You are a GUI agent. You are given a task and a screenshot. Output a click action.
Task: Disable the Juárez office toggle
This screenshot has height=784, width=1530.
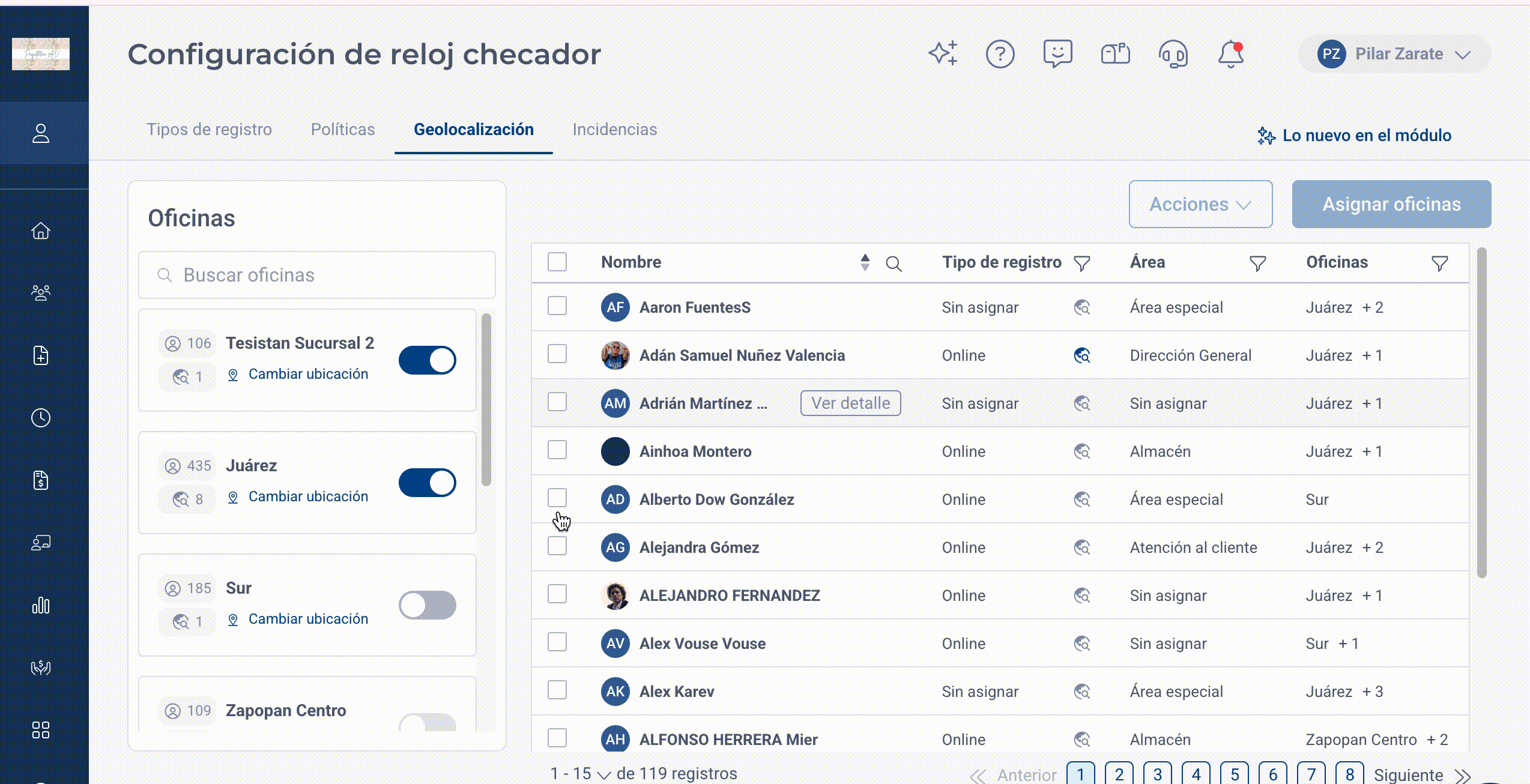coord(428,483)
